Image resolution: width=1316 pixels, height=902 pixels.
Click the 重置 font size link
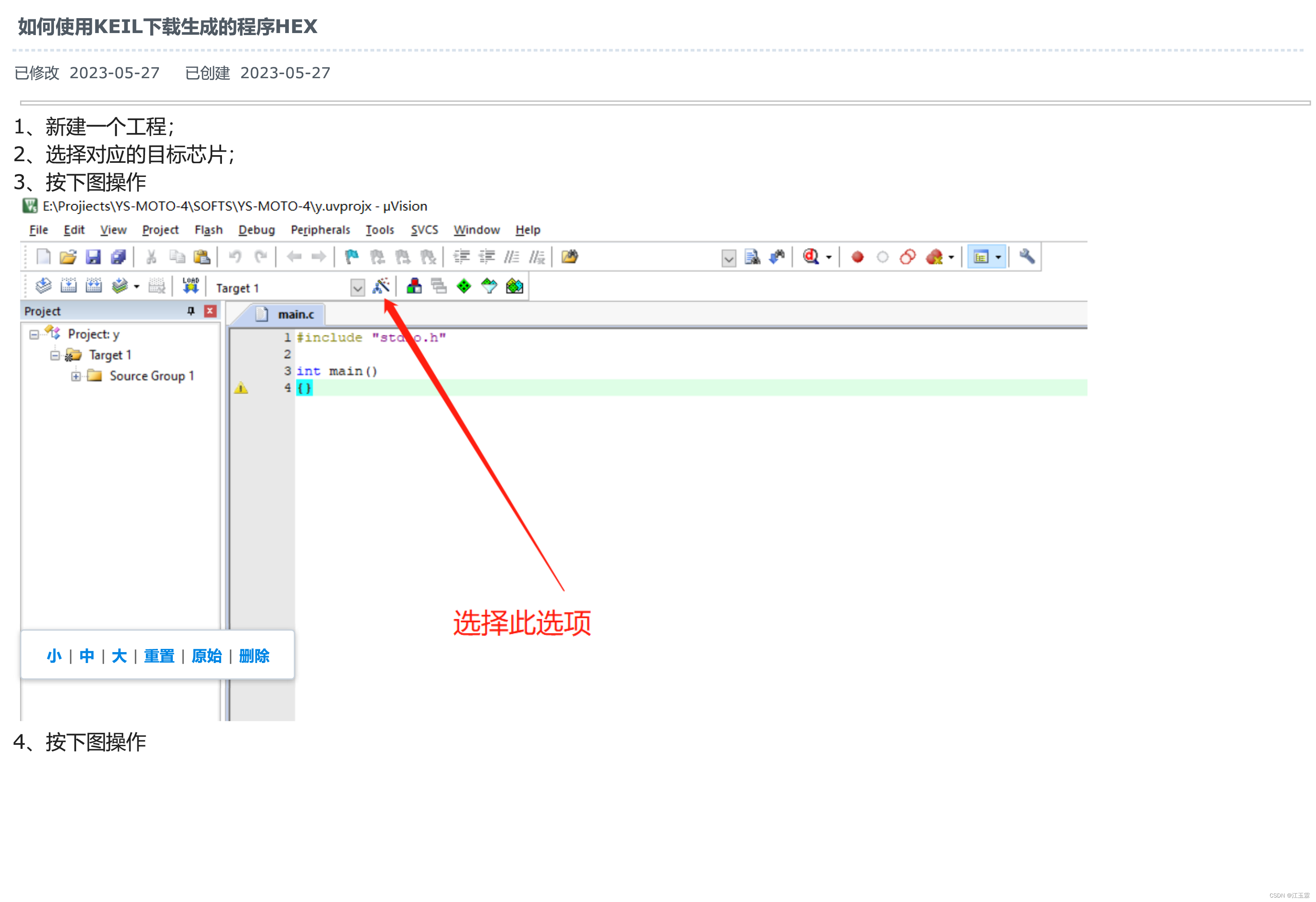(x=159, y=655)
